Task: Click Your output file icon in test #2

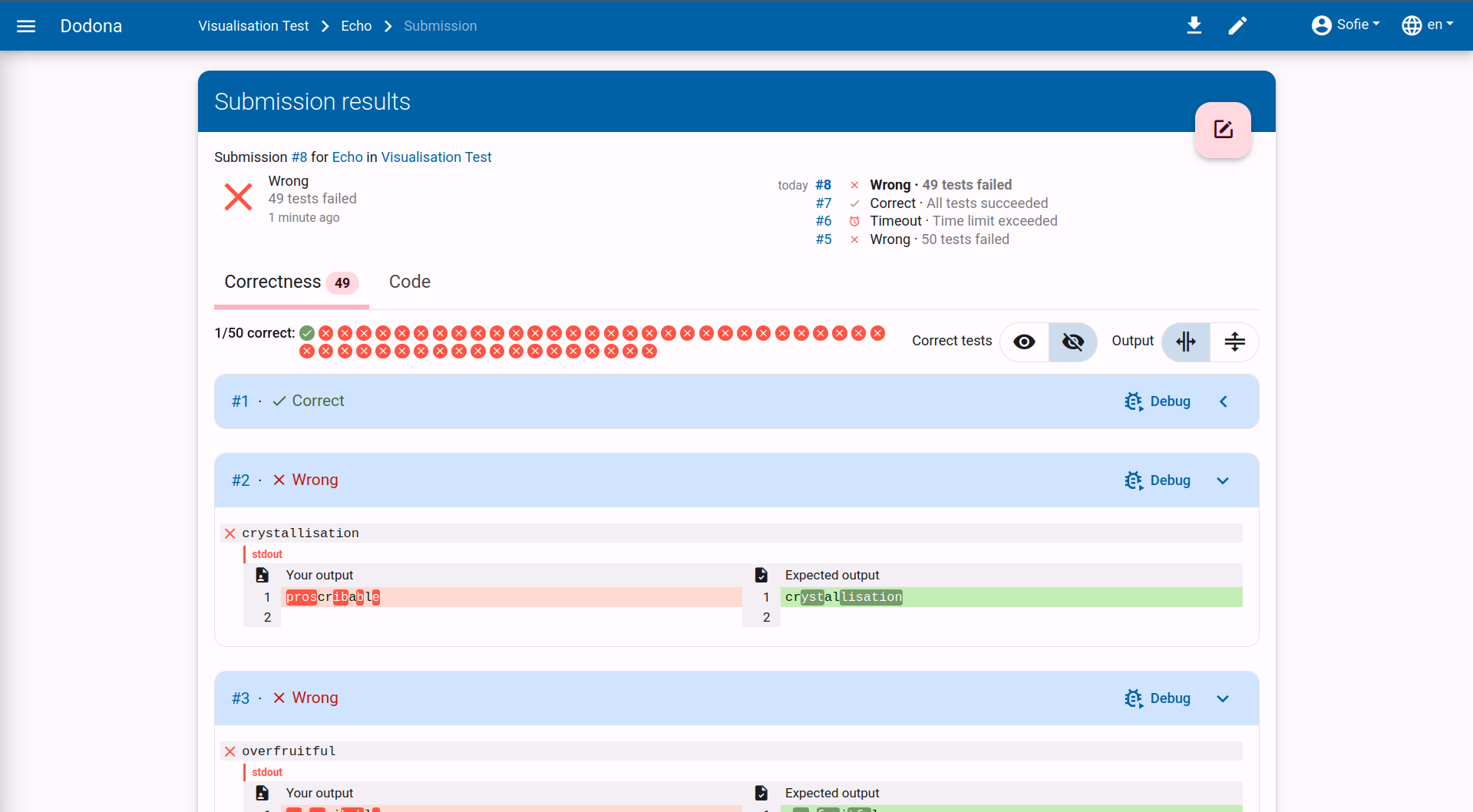Action: (x=262, y=575)
